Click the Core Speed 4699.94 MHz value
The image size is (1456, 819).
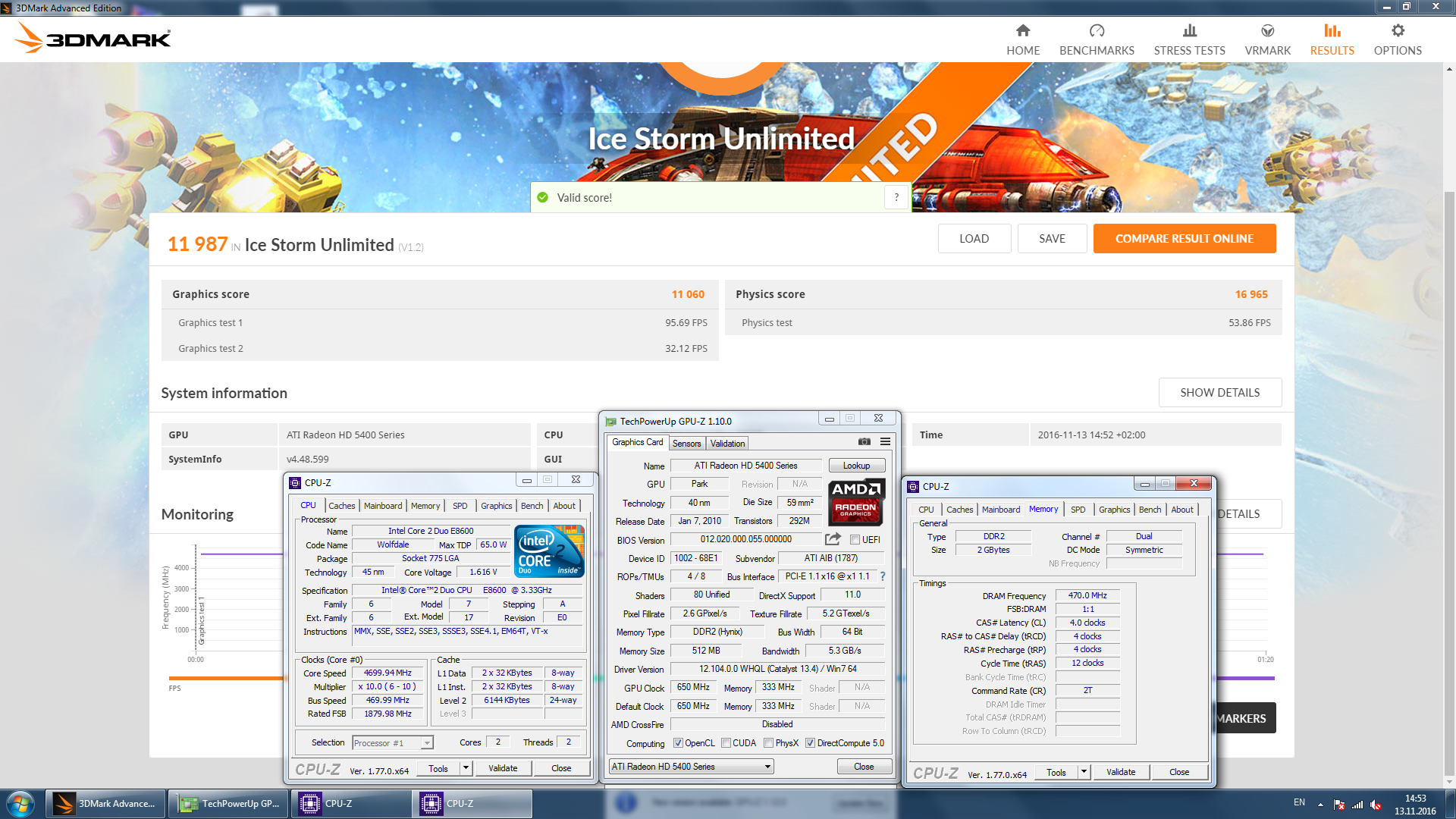click(388, 673)
